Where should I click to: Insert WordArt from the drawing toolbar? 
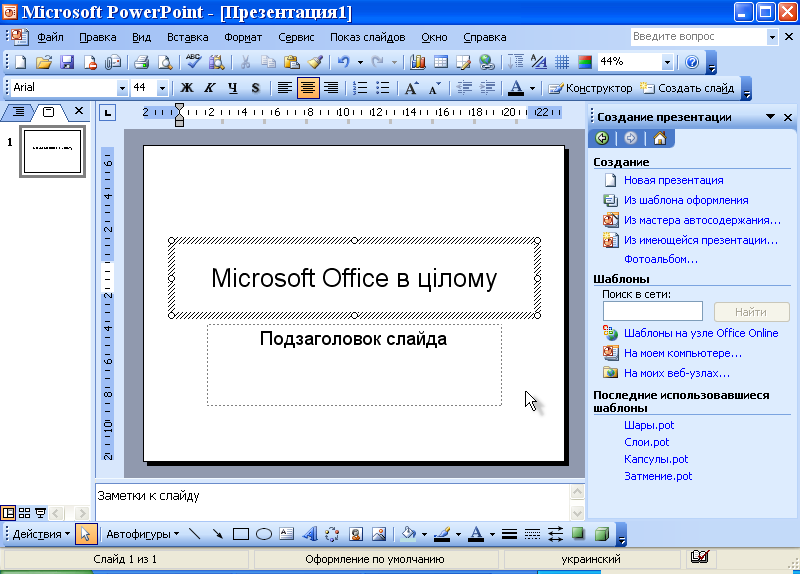coord(310,534)
